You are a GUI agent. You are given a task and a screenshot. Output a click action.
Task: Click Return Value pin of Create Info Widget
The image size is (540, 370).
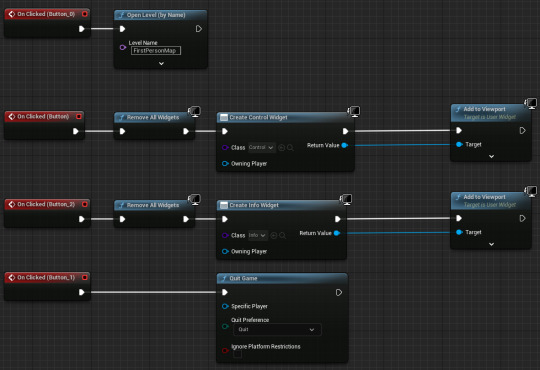(337, 233)
